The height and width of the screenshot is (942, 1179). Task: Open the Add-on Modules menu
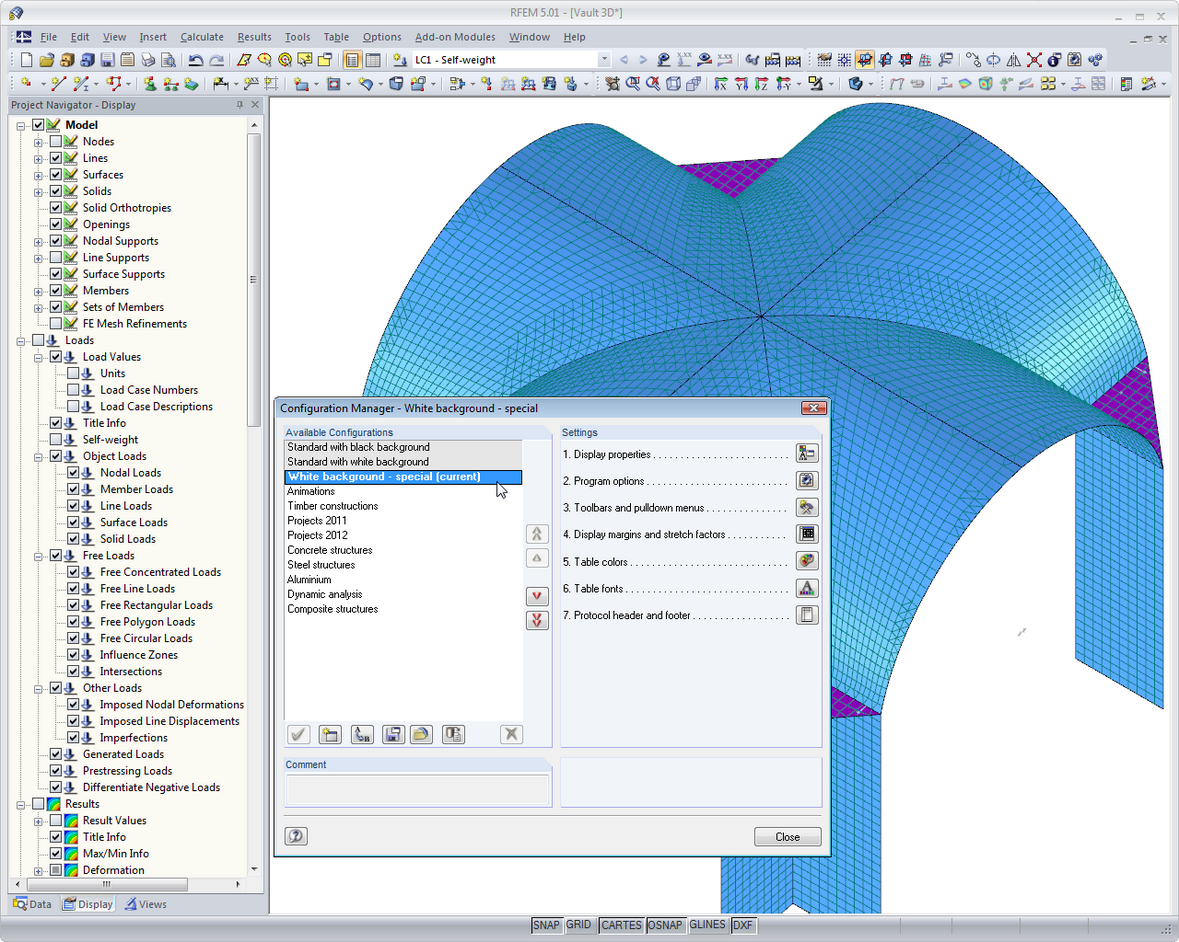pos(455,37)
